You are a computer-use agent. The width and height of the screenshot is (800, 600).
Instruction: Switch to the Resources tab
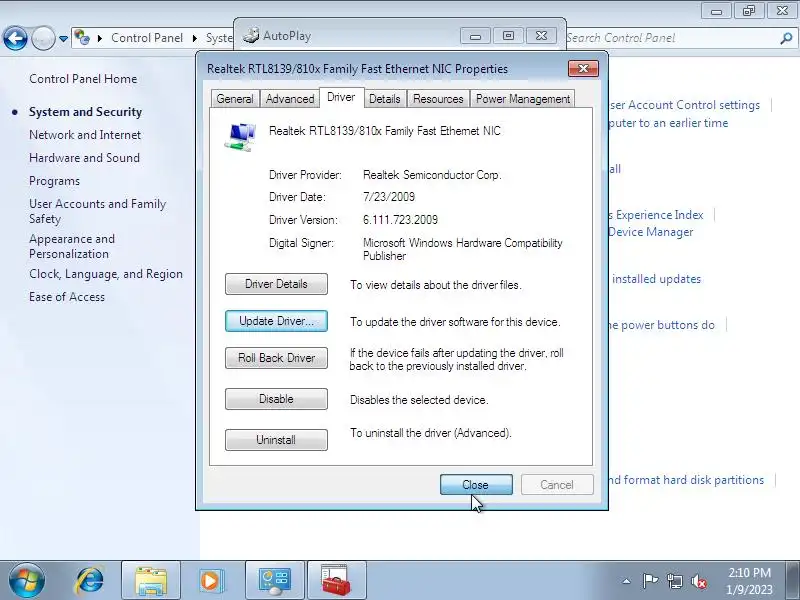[x=438, y=99]
